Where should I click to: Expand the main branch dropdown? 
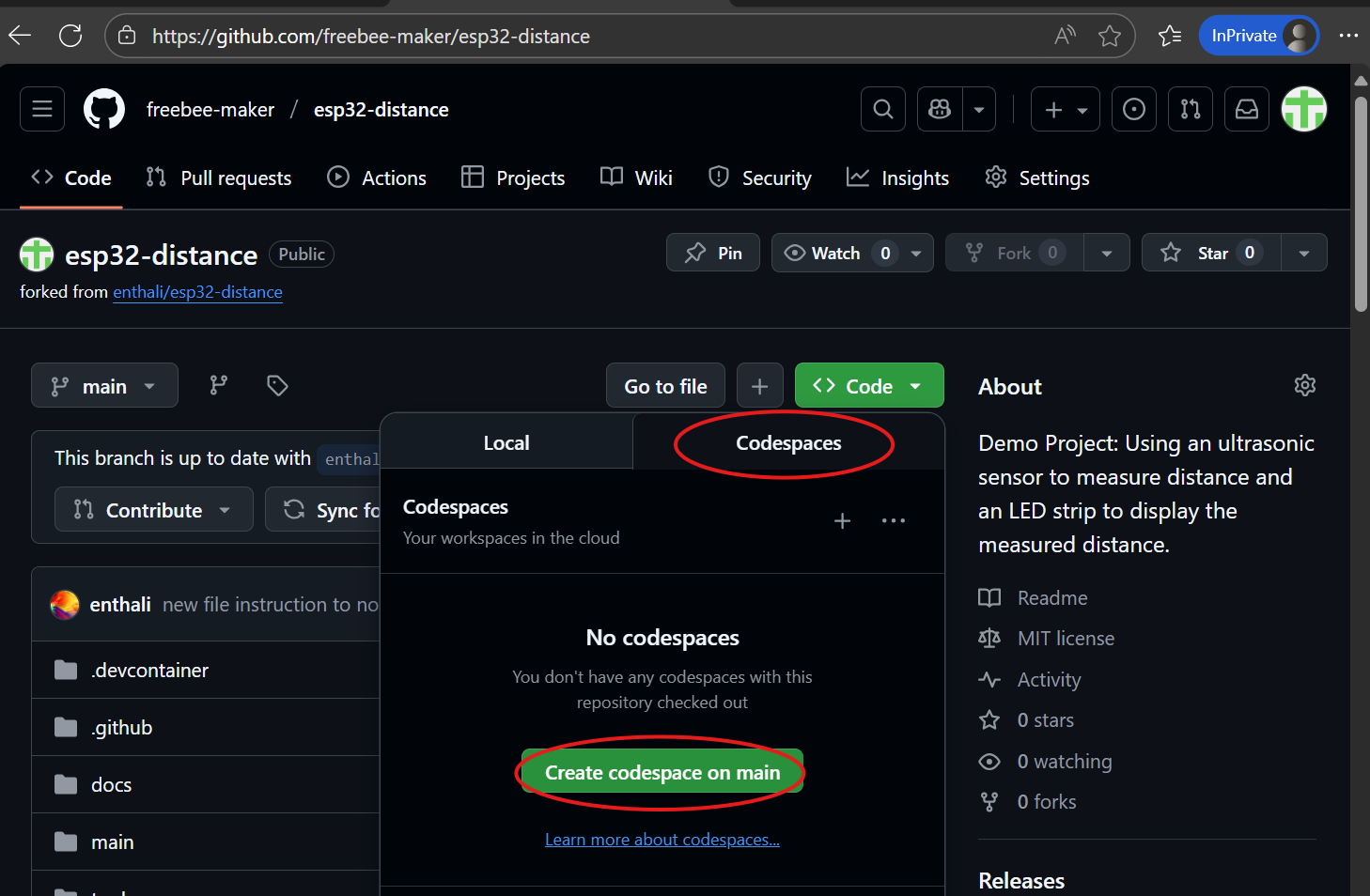pos(104,386)
